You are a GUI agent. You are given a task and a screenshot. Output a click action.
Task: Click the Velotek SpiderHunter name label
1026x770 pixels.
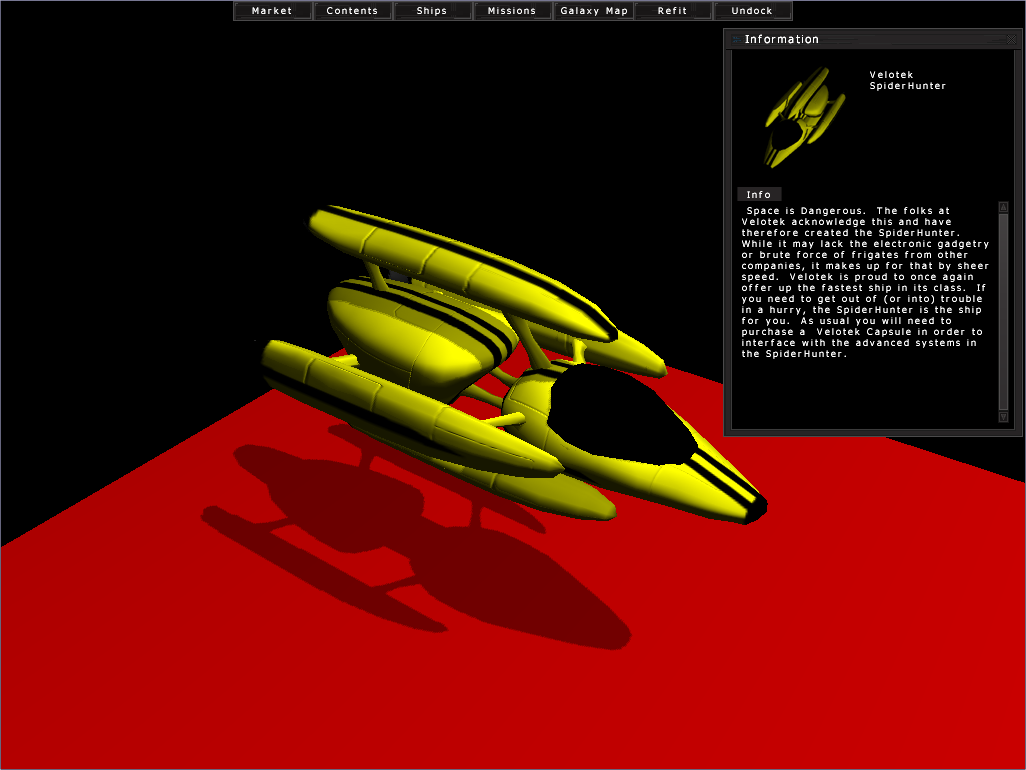click(907, 80)
